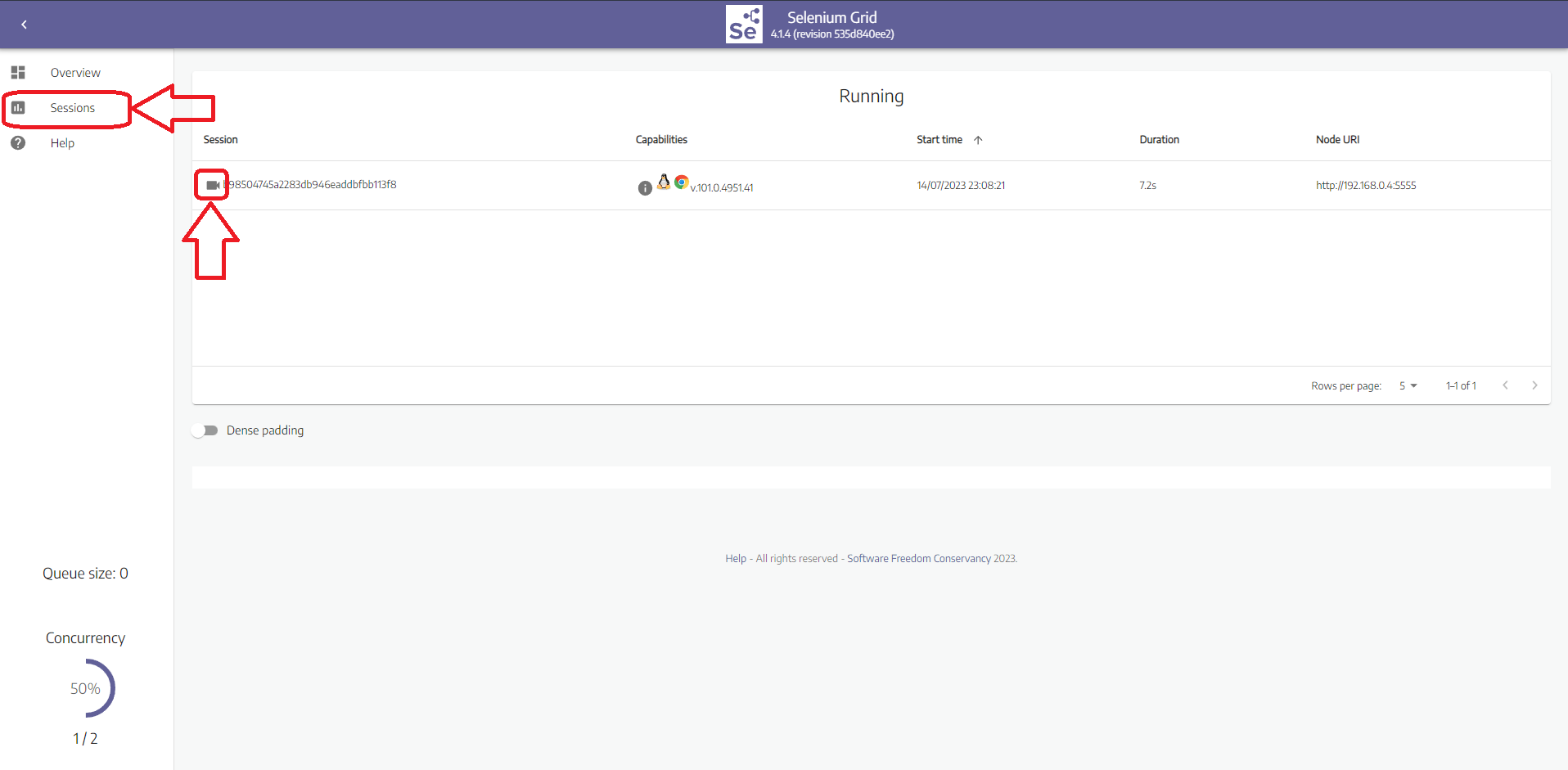This screenshot has height=770, width=1568.
Task: Click the 1-1 of 1 pagination text
Action: (1461, 385)
